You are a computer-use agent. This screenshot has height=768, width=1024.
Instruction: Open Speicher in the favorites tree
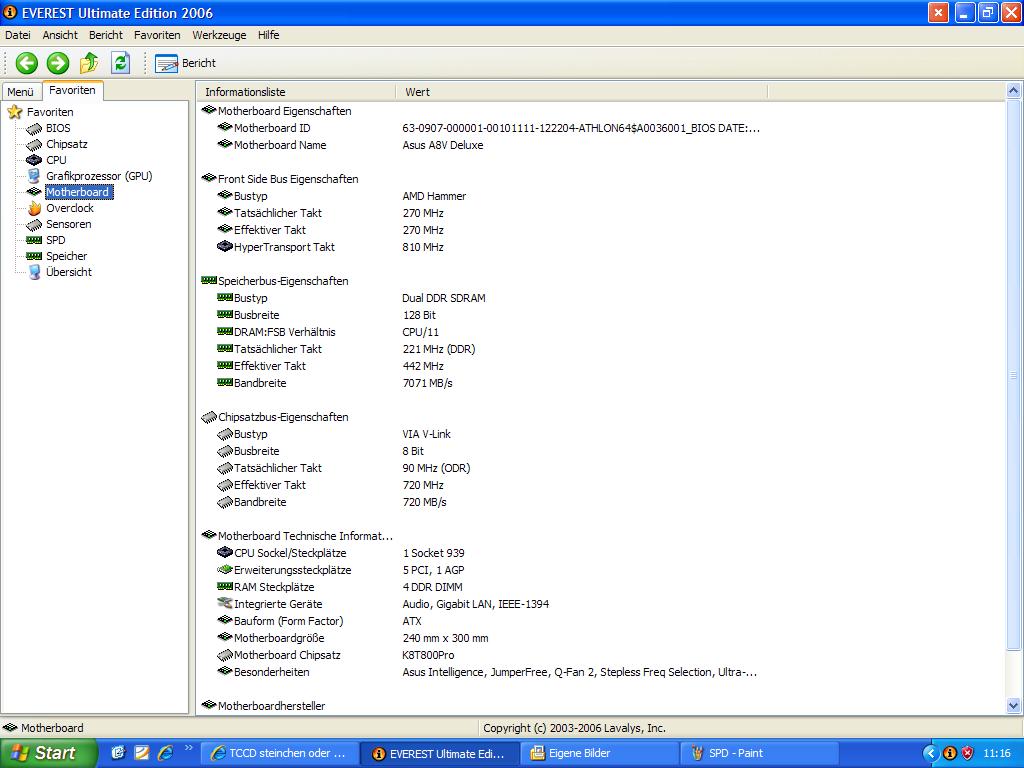point(67,256)
